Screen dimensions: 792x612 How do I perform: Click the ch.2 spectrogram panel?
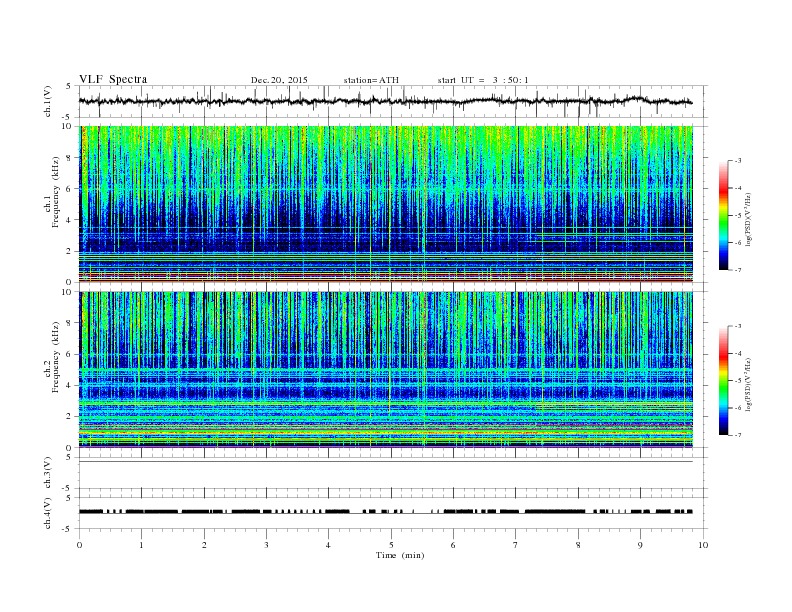[386, 370]
